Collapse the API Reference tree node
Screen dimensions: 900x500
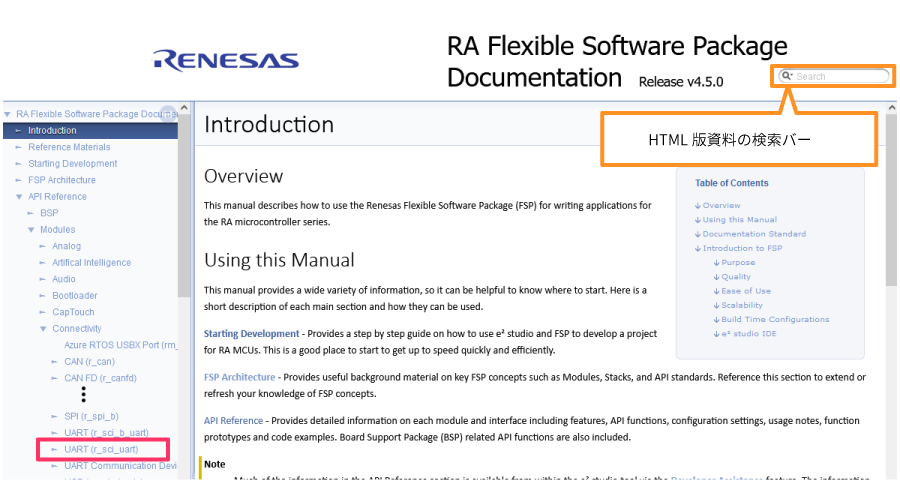point(19,196)
